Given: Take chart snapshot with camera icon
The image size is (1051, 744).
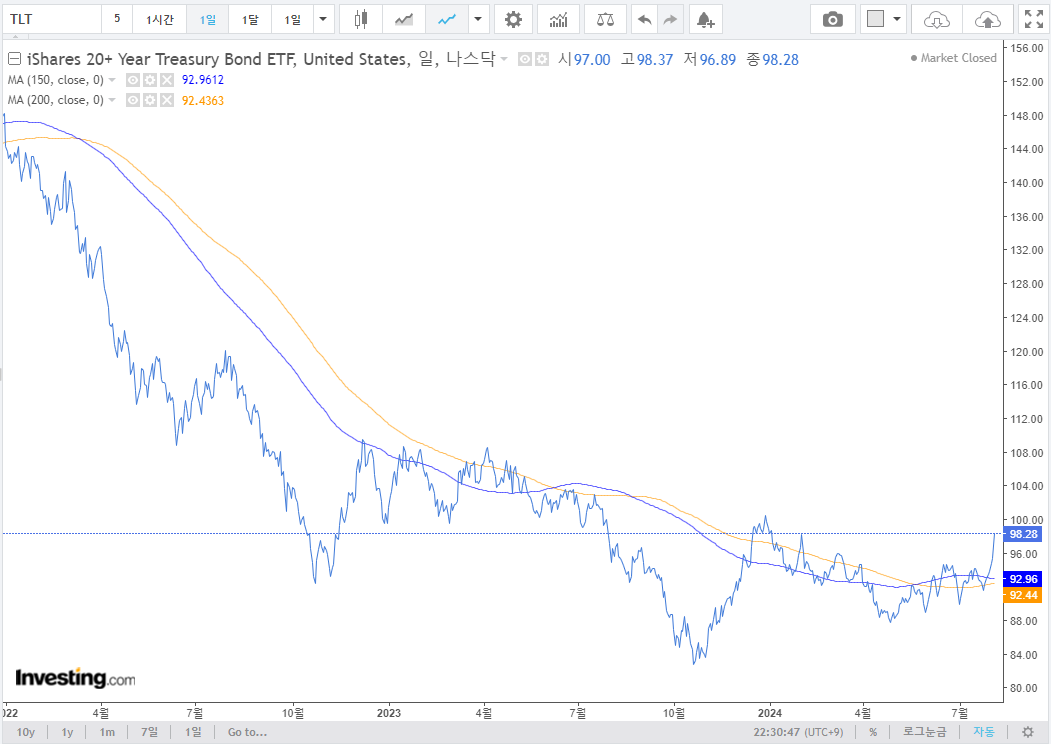Looking at the screenshot, I should coord(832,19).
